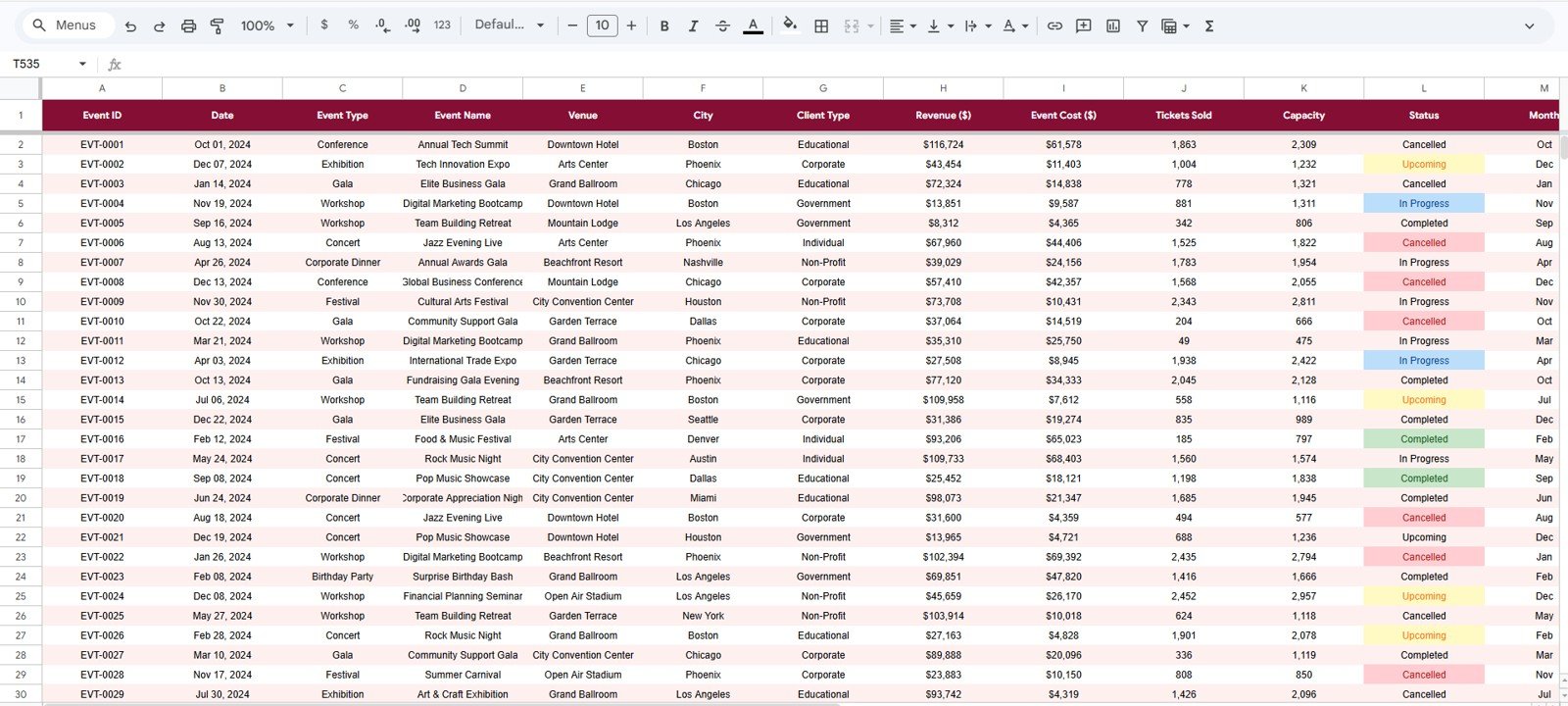Select the Status header cell
Image resolution: width=1568 pixels, height=706 pixels.
[1424, 116]
